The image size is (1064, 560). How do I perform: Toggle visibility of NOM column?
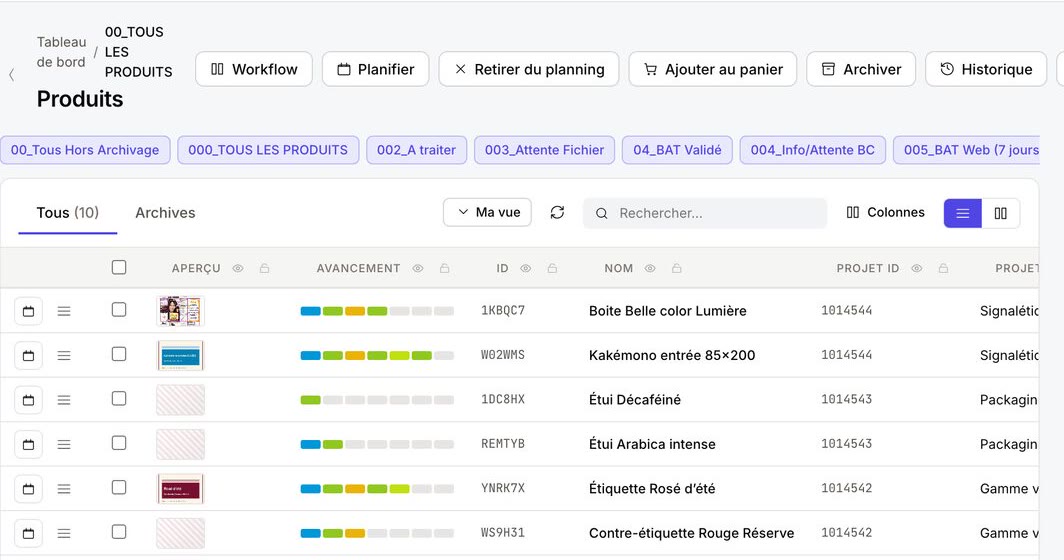[650, 268]
